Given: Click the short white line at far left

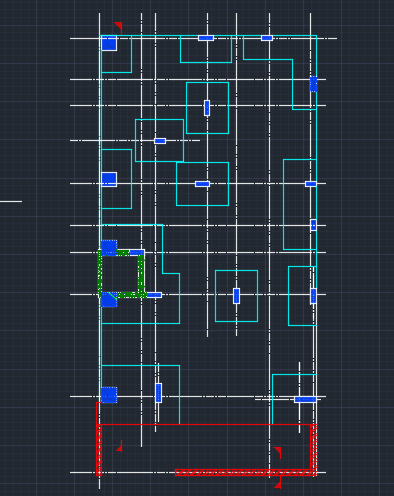Looking at the screenshot, I should pos(11,201).
